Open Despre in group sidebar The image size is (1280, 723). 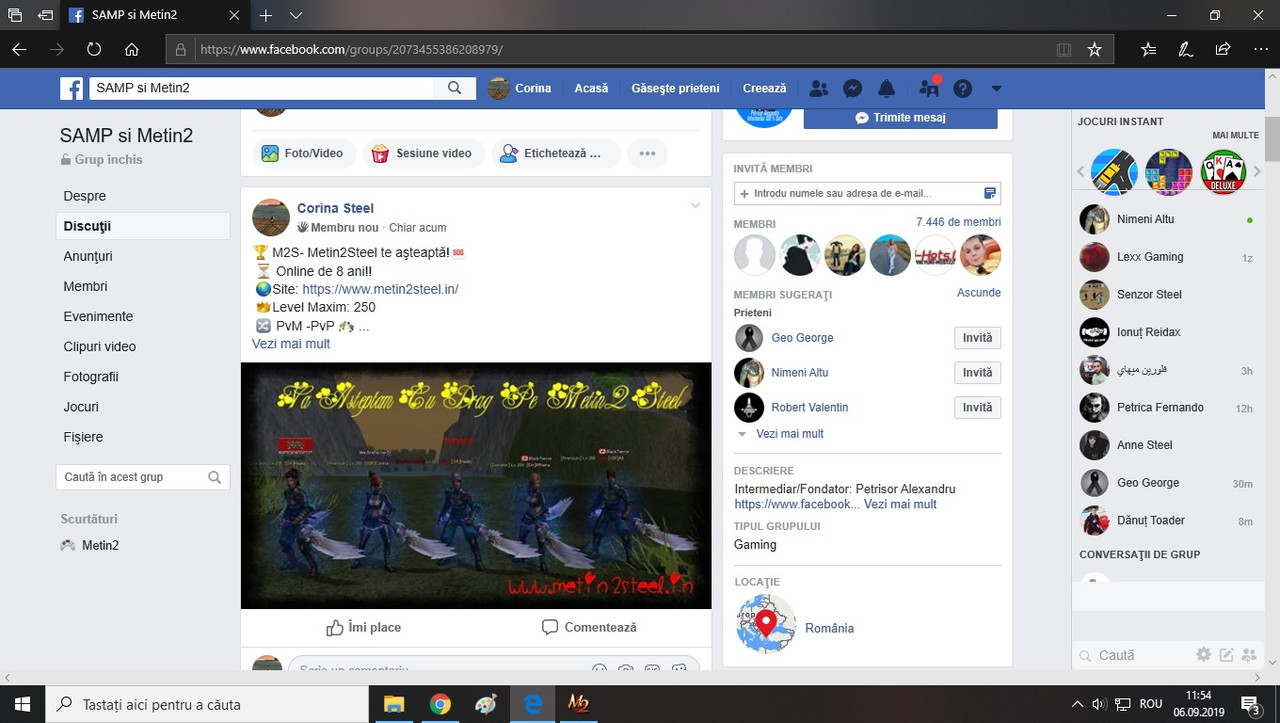(x=85, y=196)
